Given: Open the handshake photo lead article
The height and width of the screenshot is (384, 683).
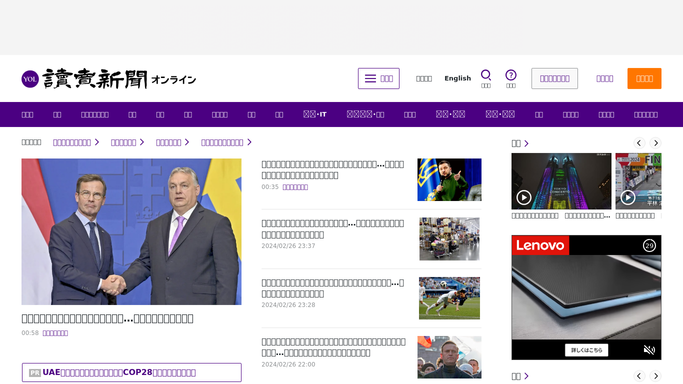Looking at the screenshot, I should click(x=131, y=232).
